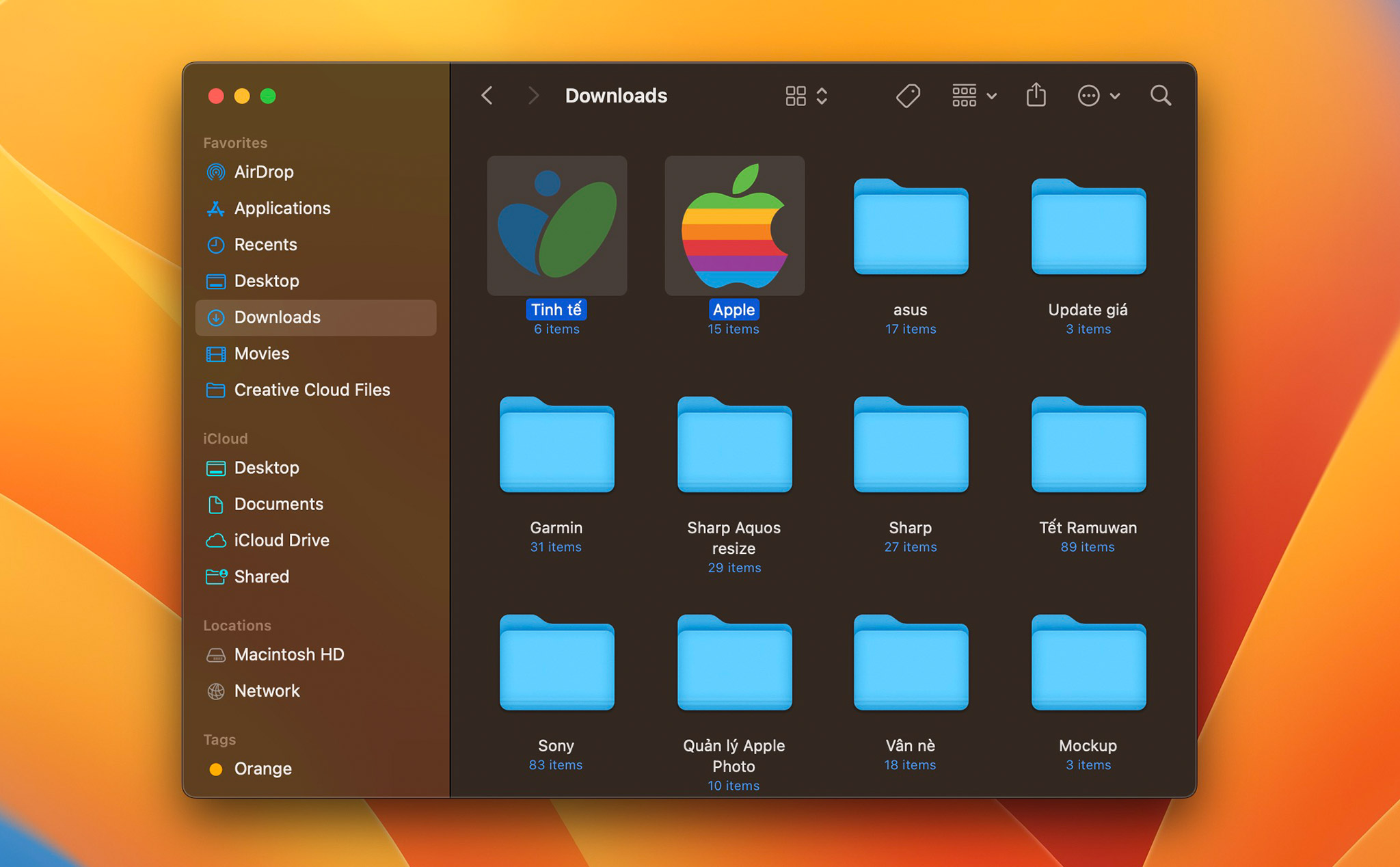Click the red close window button
The width and height of the screenshot is (1400, 867).
(216, 96)
